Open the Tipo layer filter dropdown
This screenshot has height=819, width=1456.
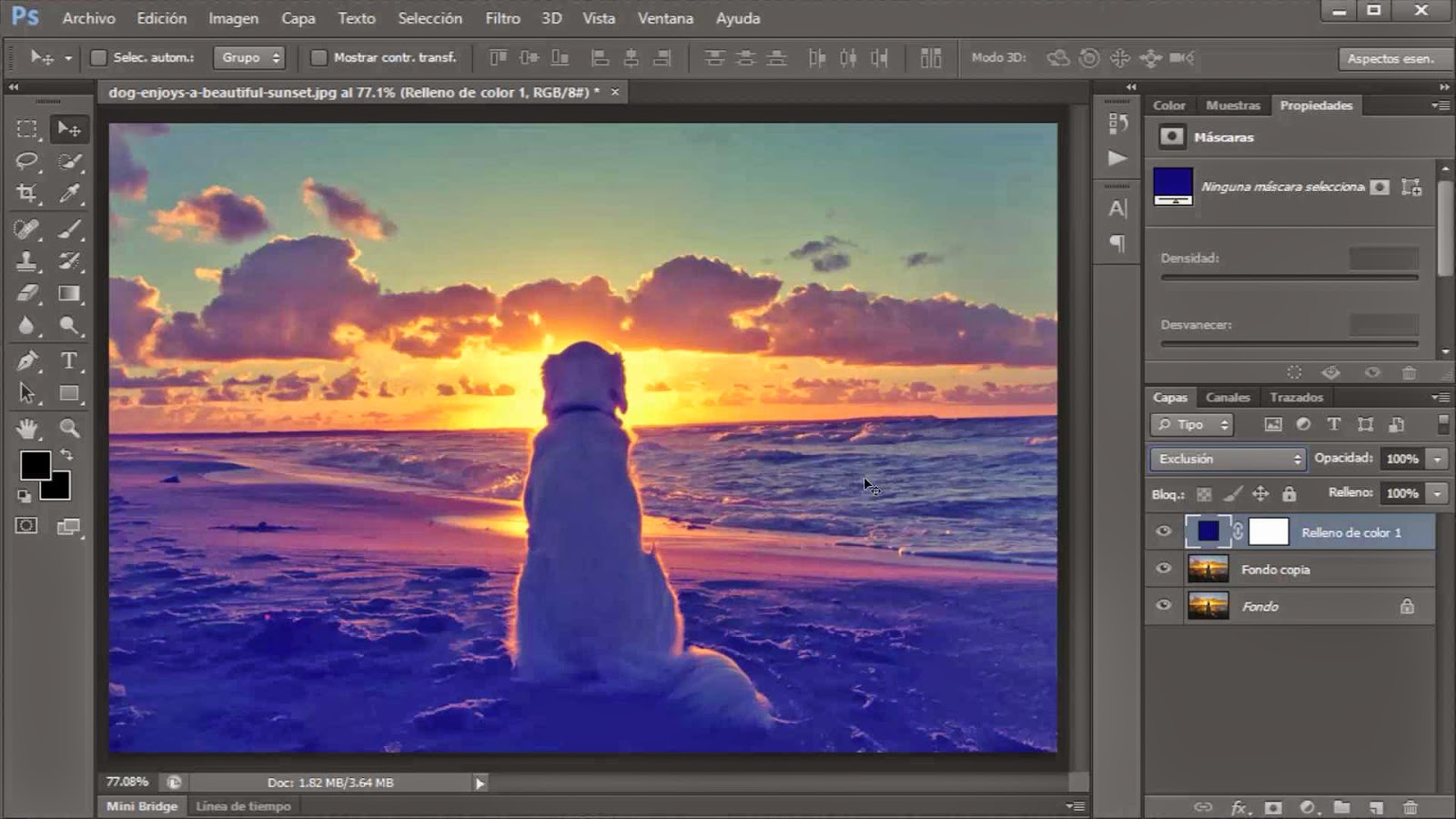tap(1192, 424)
